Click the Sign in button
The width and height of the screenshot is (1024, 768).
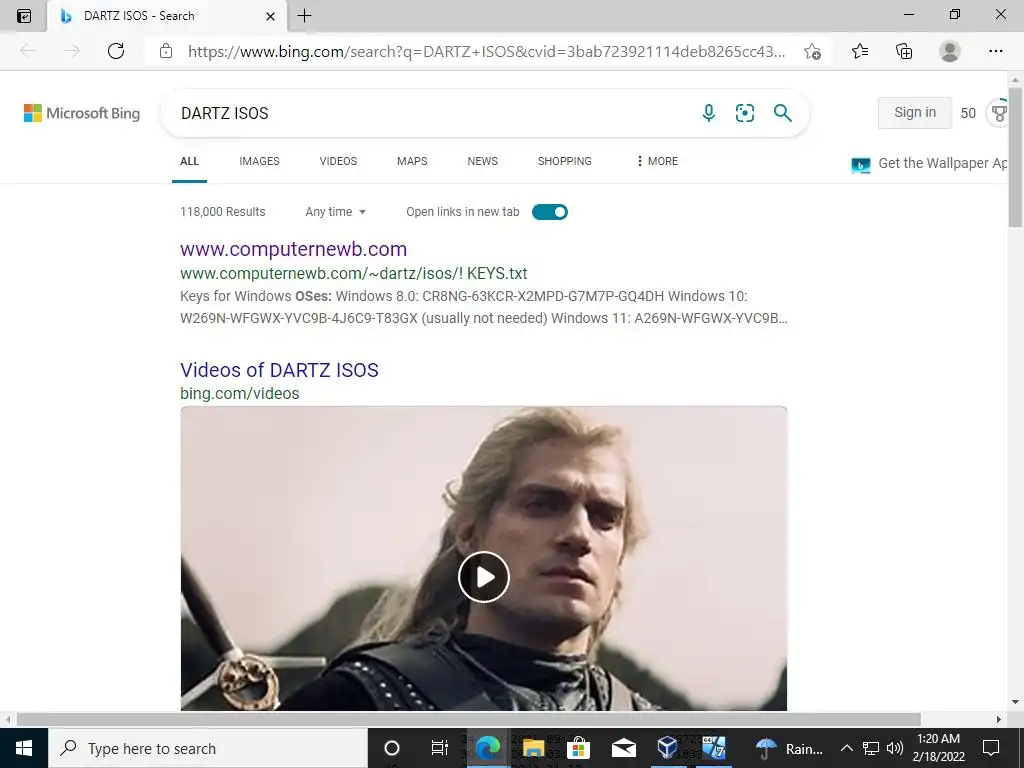pyautogui.click(x=914, y=112)
